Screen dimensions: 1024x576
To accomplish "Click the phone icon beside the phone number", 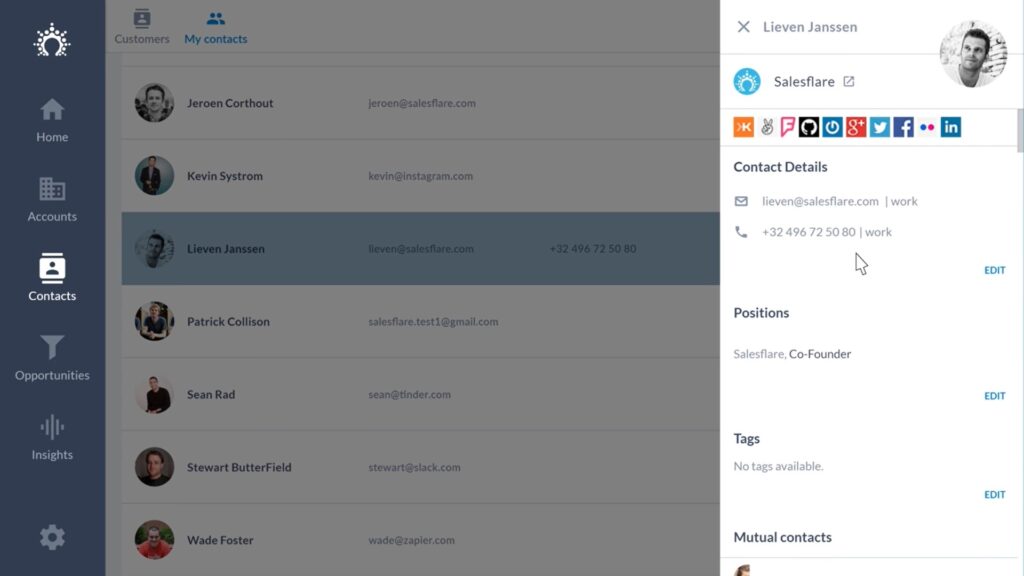I will click(741, 231).
